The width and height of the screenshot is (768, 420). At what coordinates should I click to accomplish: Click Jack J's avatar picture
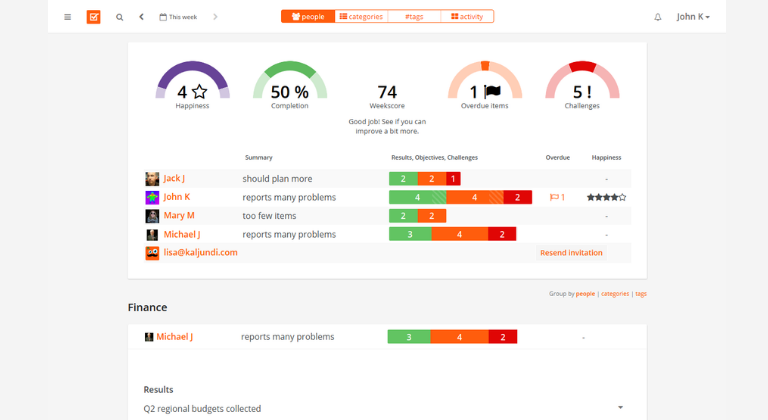point(152,179)
